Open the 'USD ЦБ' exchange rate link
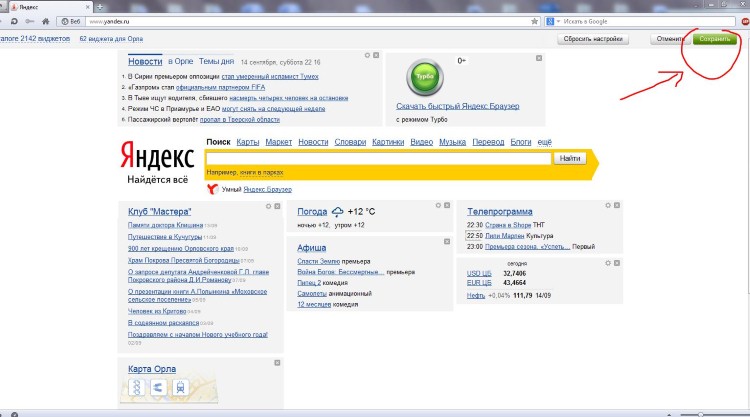The image size is (750, 417). coord(479,274)
